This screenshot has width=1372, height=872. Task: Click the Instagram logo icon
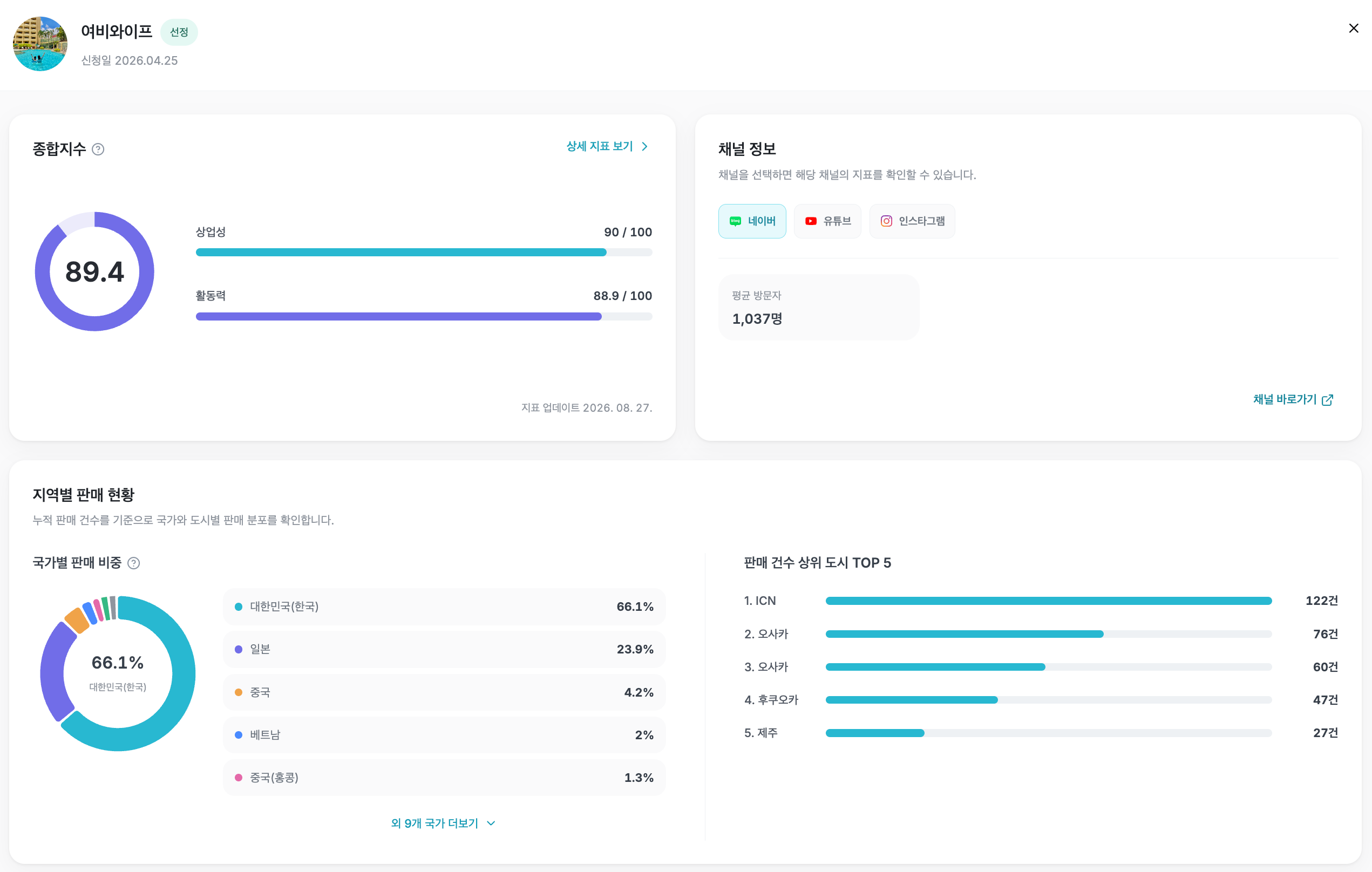(x=886, y=221)
